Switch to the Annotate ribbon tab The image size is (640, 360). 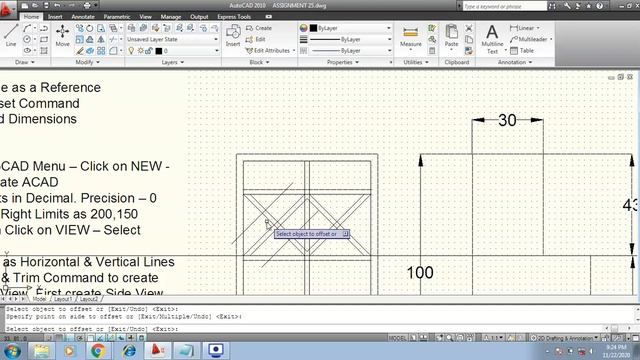(x=83, y=17)
